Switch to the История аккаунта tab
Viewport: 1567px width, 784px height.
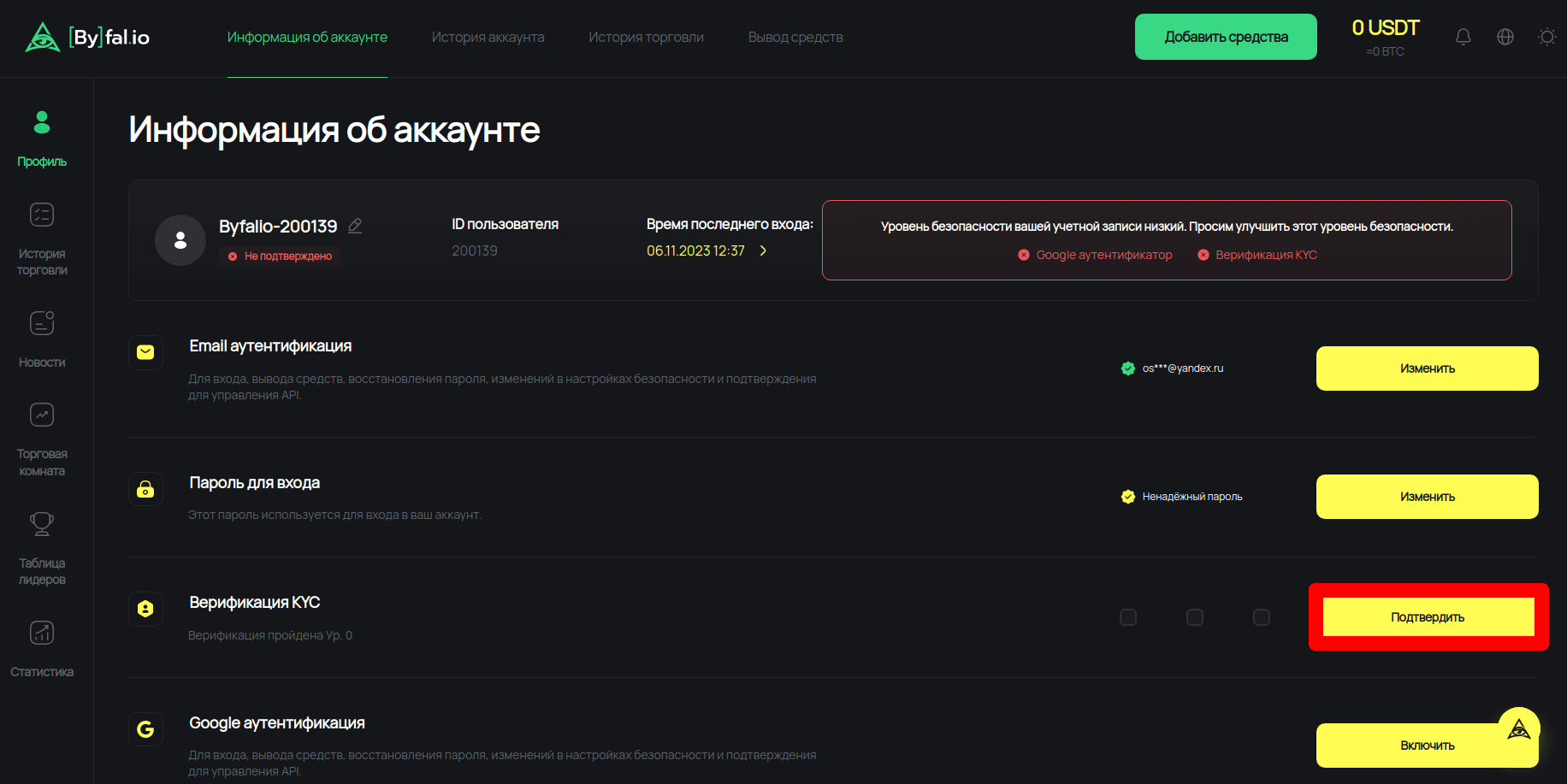(x=488, y=38)
